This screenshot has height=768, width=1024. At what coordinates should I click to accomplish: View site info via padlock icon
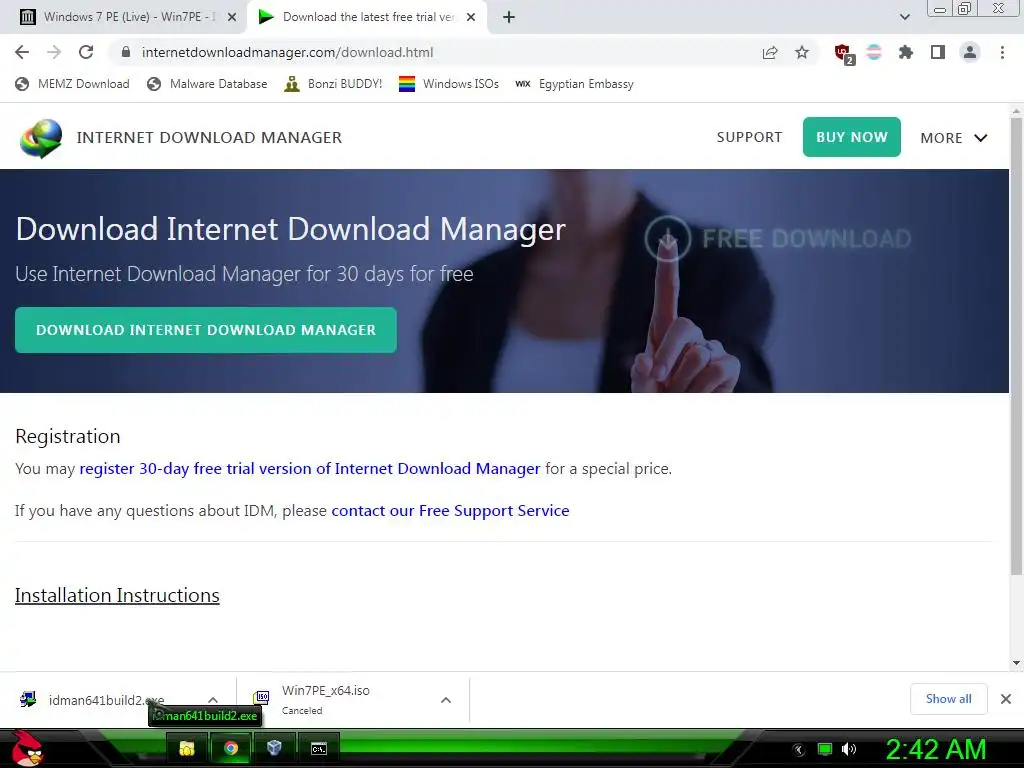click(x=126, y=52)
